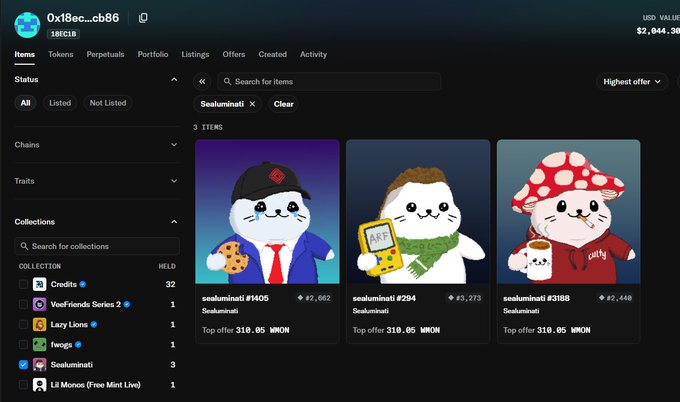Viewport: 680px width, 402px height.
Task: Uncheck the Sealuminati collection checkbox
Action: click(x=23, y=365)
